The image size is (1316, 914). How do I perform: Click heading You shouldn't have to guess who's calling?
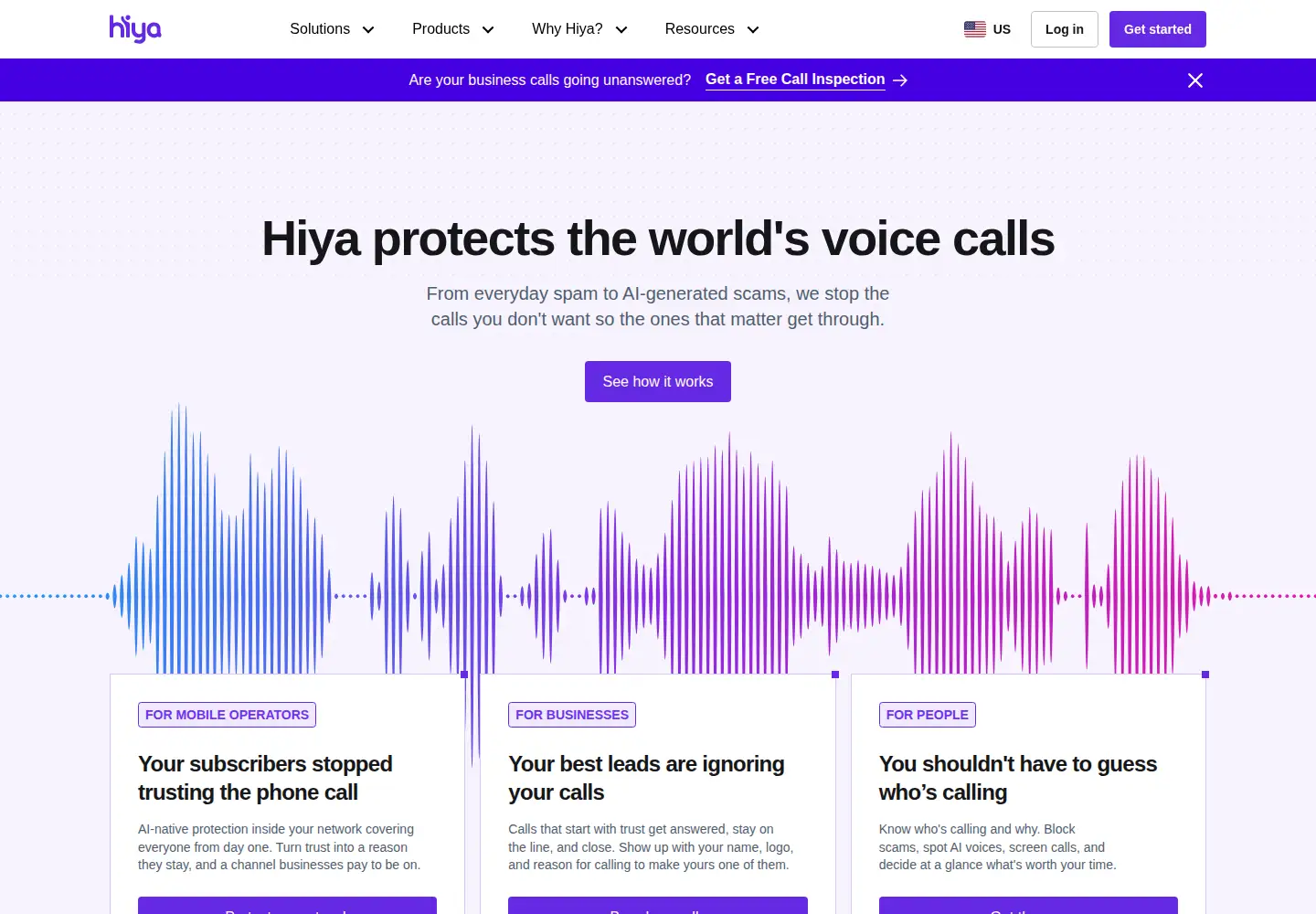(x=1018, y=778)
